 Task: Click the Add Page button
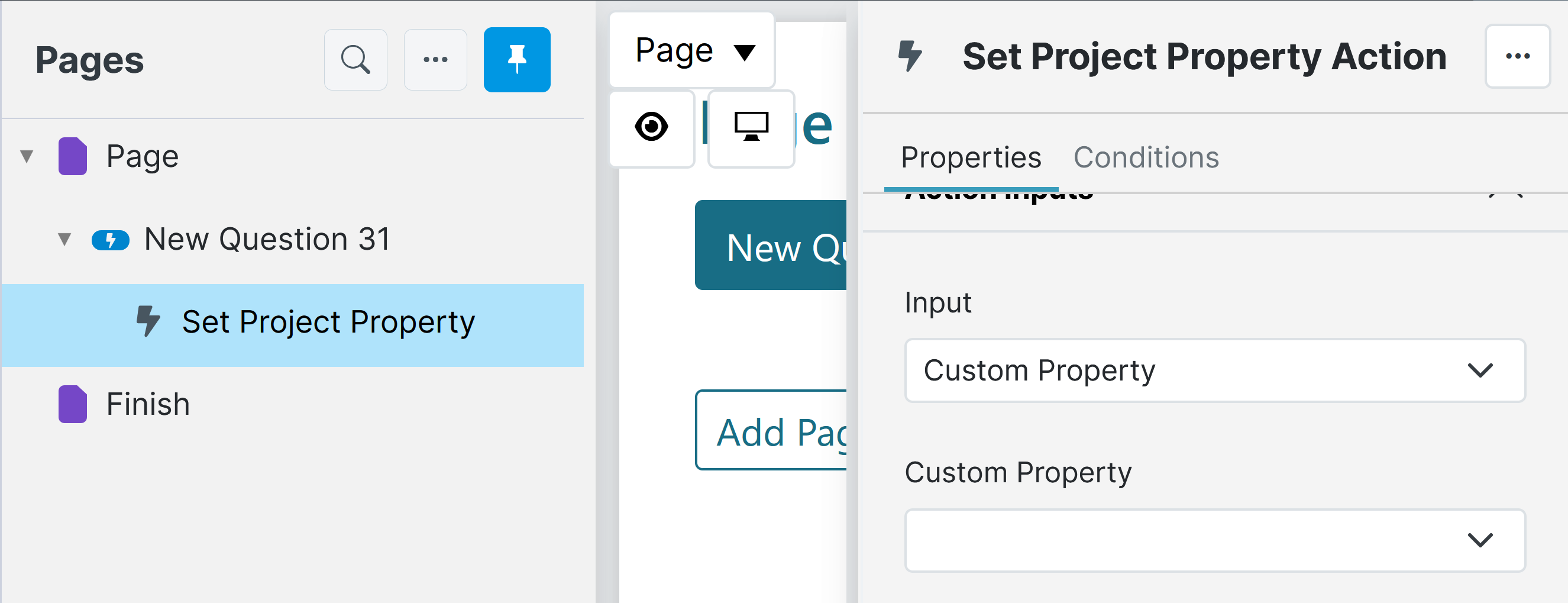772,430
